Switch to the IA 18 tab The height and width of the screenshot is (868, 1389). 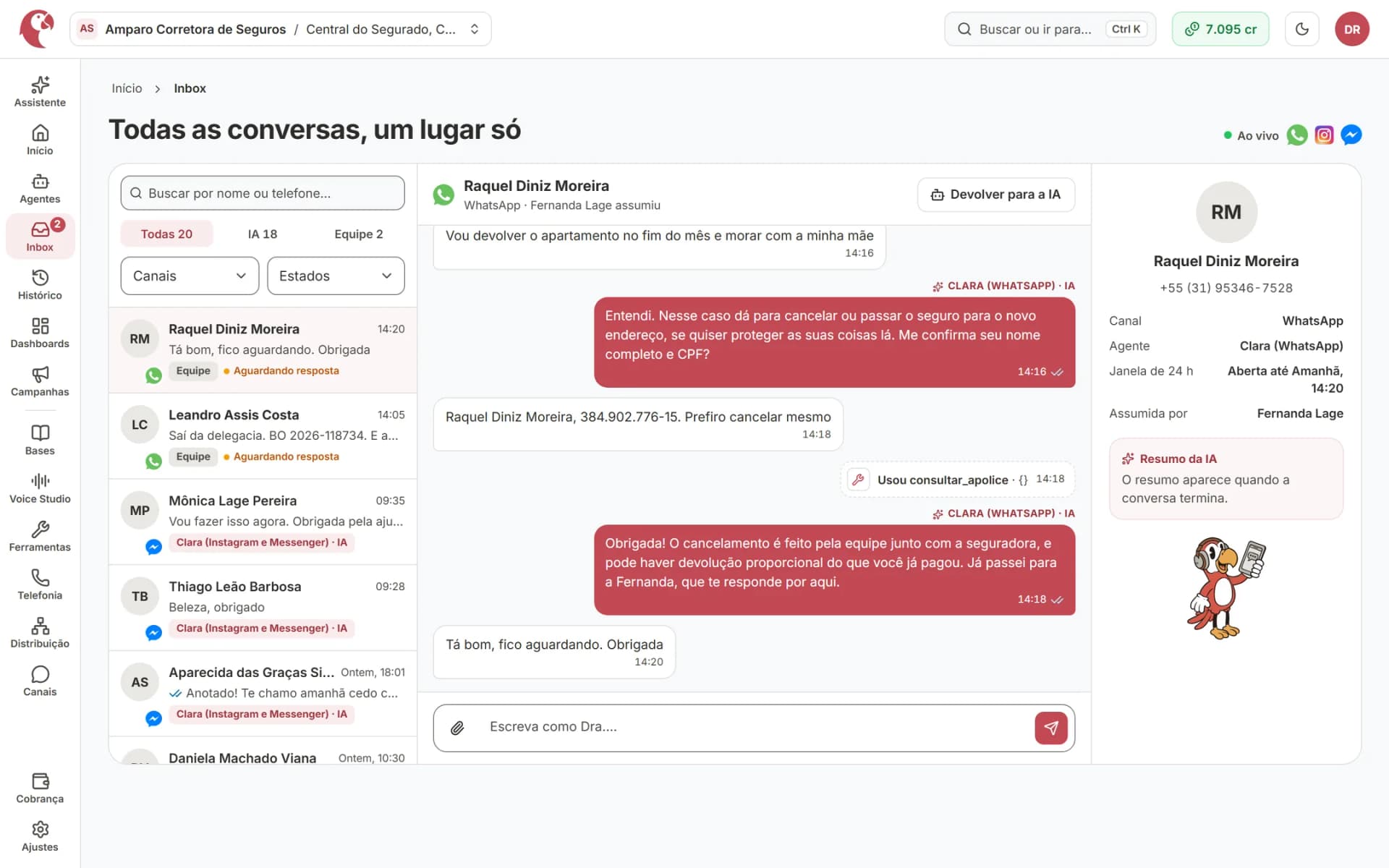tap(263, 234)
